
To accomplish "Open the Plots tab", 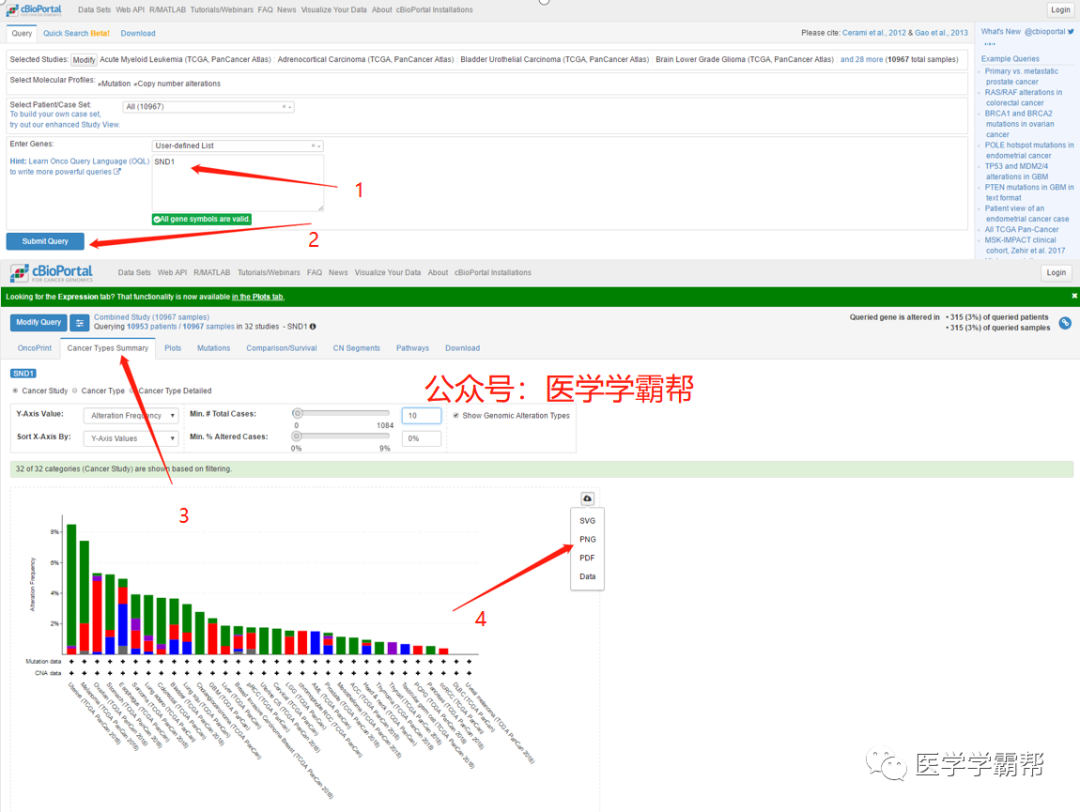I will (173, 348).
